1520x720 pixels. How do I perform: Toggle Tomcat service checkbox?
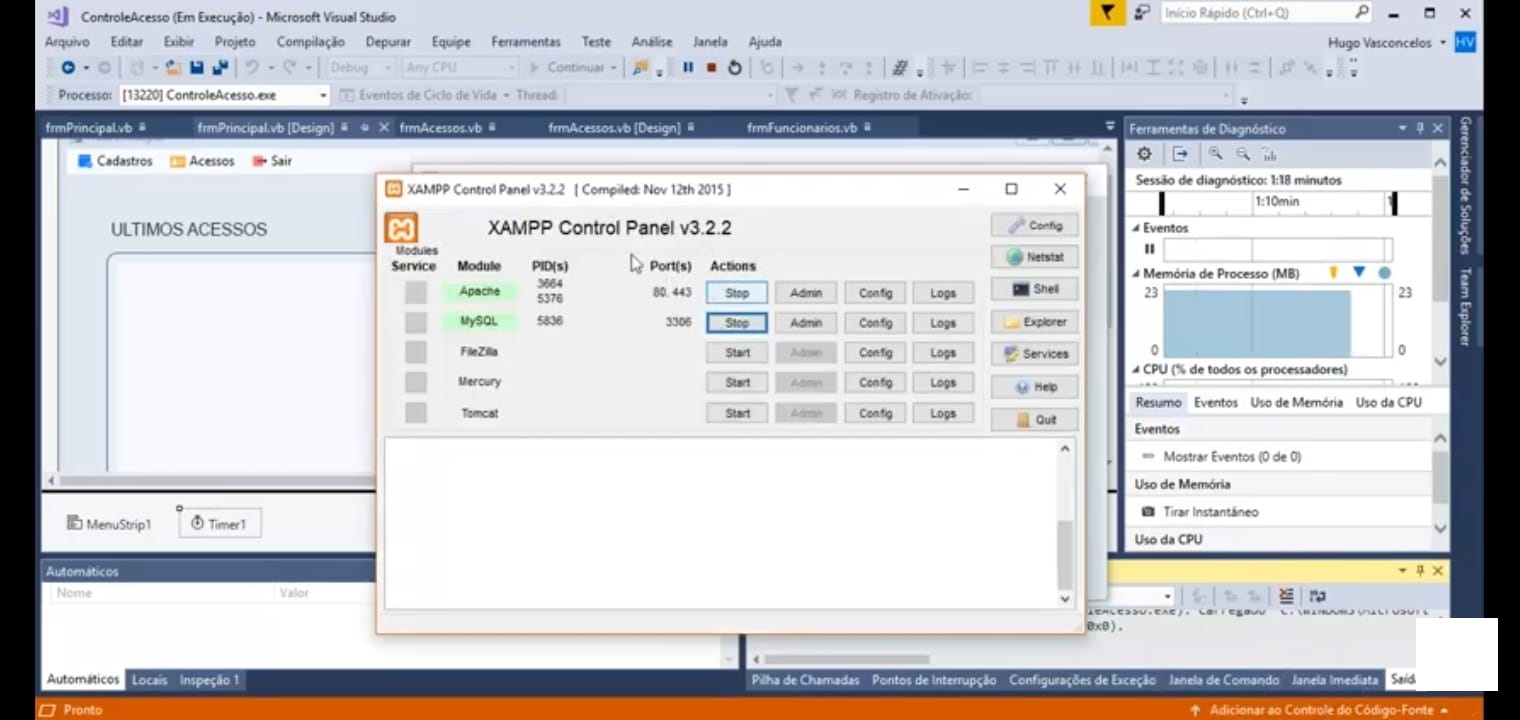click(416, 413)
